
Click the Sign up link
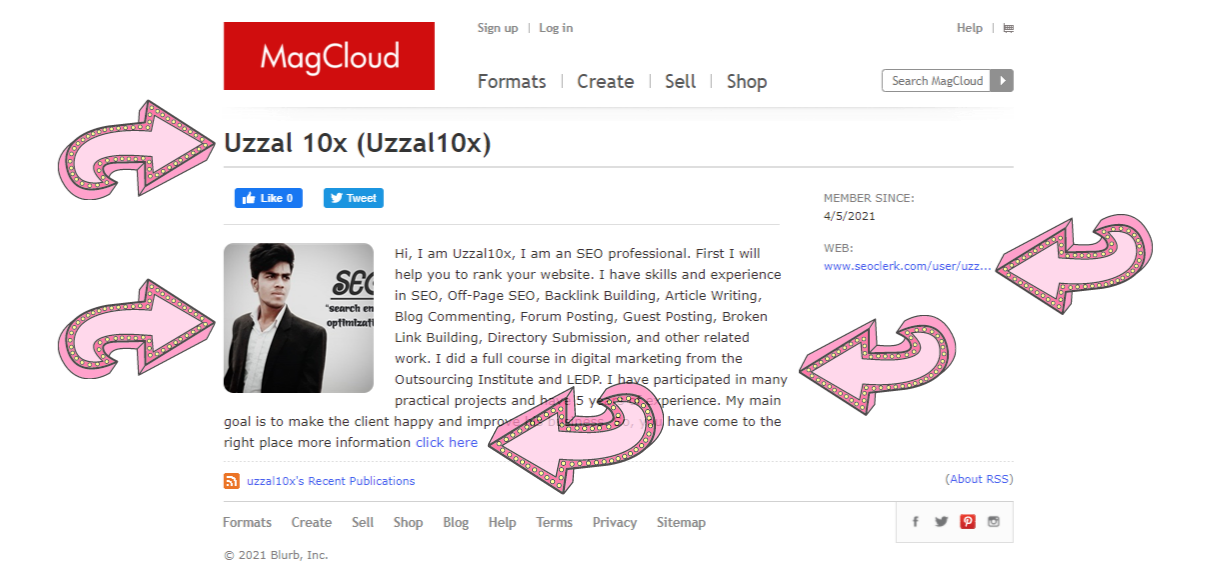[497, 28]
